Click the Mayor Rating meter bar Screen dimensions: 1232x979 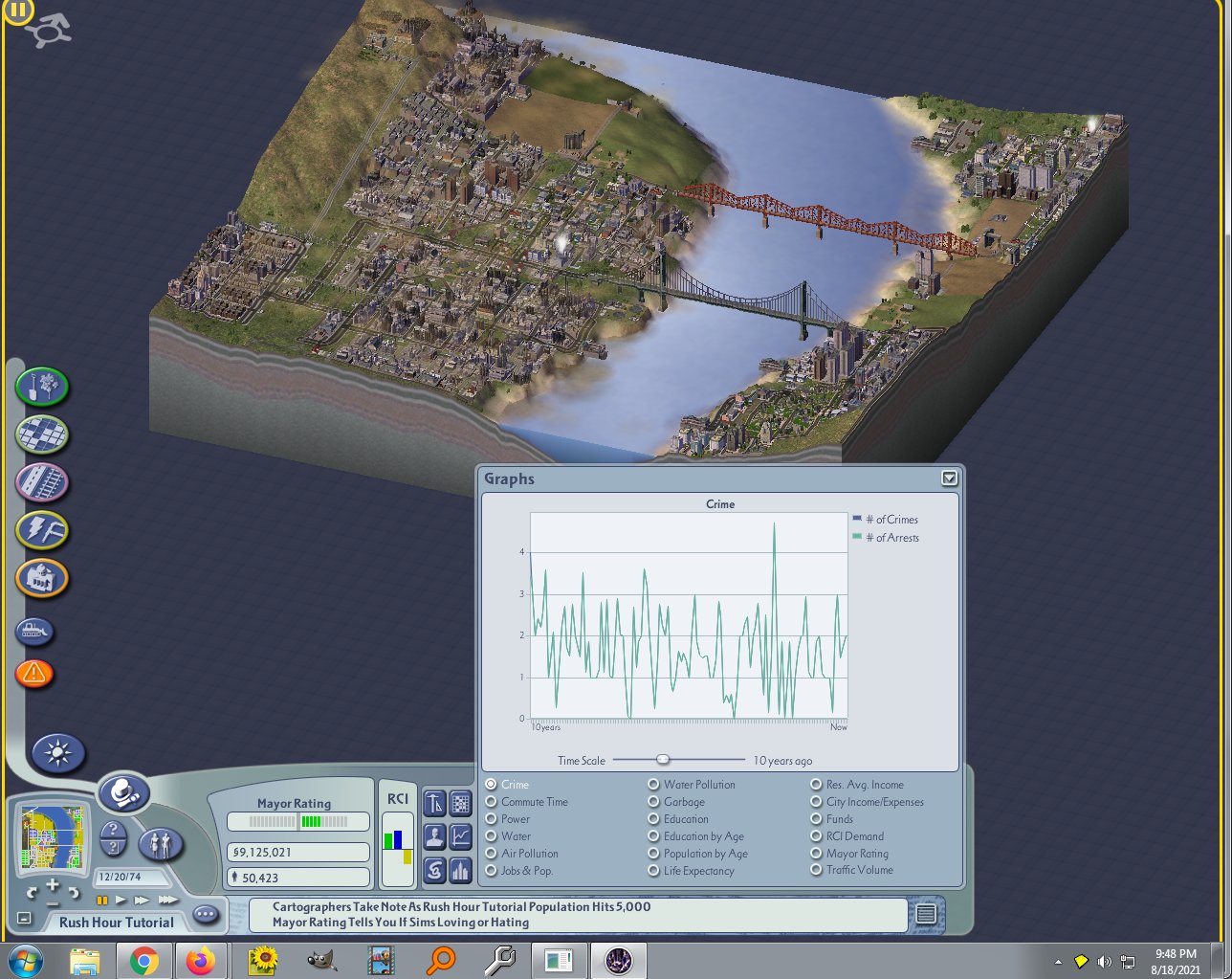(298, 821)
